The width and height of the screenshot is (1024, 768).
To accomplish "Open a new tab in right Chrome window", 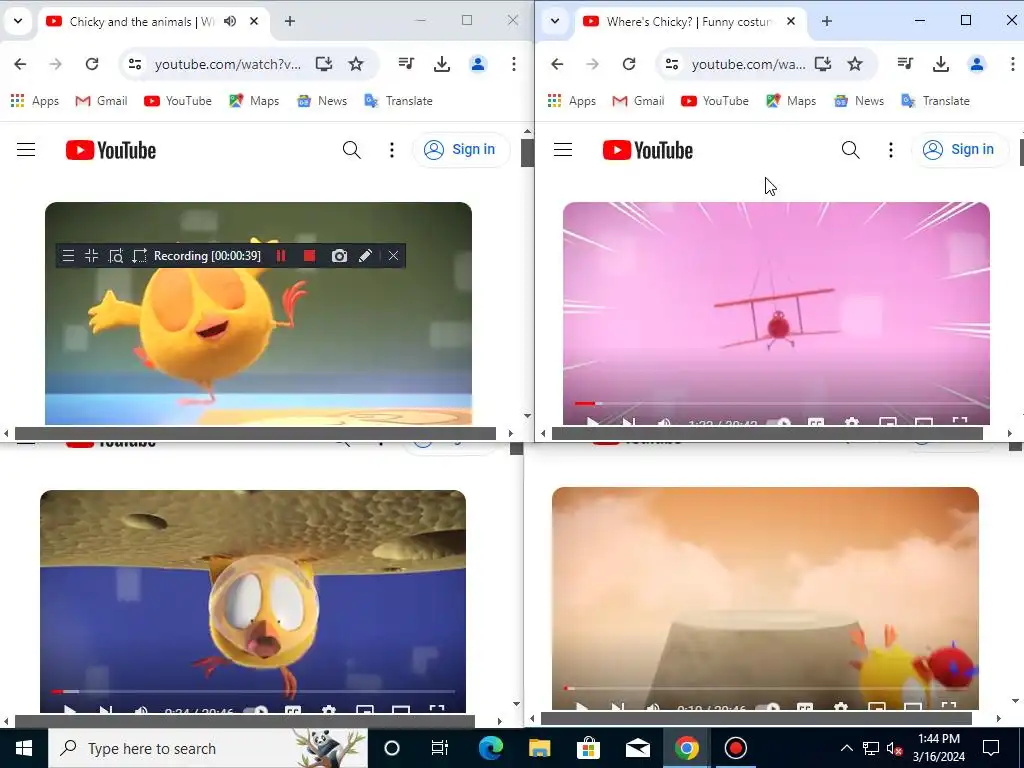I will coord(827,22).
